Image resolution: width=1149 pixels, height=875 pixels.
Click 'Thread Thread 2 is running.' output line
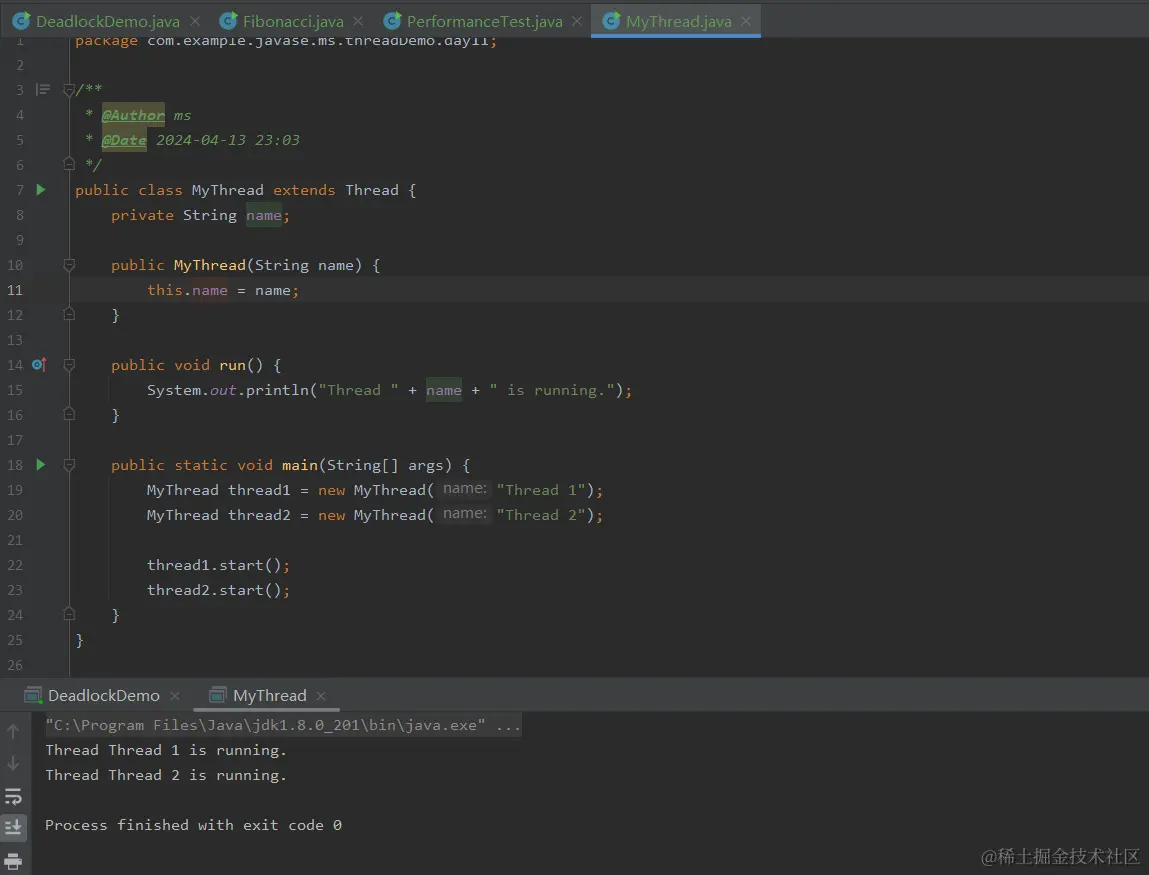(166, 775)
